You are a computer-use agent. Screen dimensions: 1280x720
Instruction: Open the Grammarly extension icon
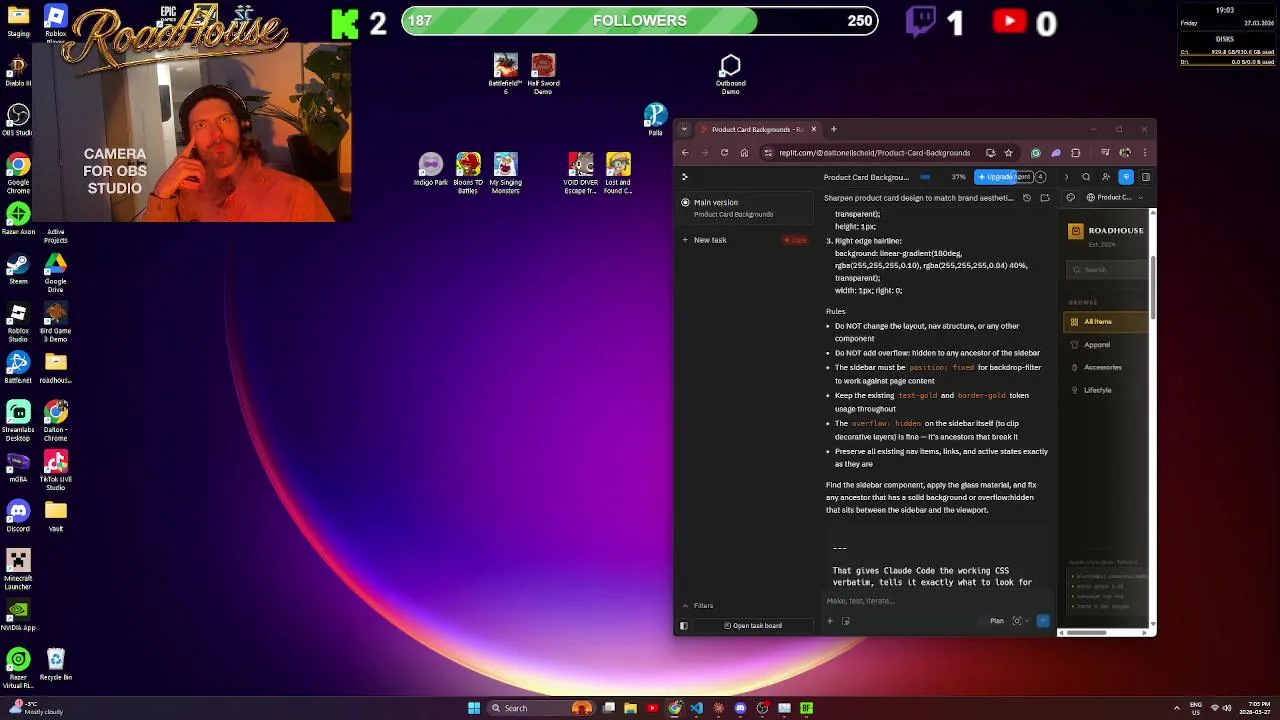1036,153
